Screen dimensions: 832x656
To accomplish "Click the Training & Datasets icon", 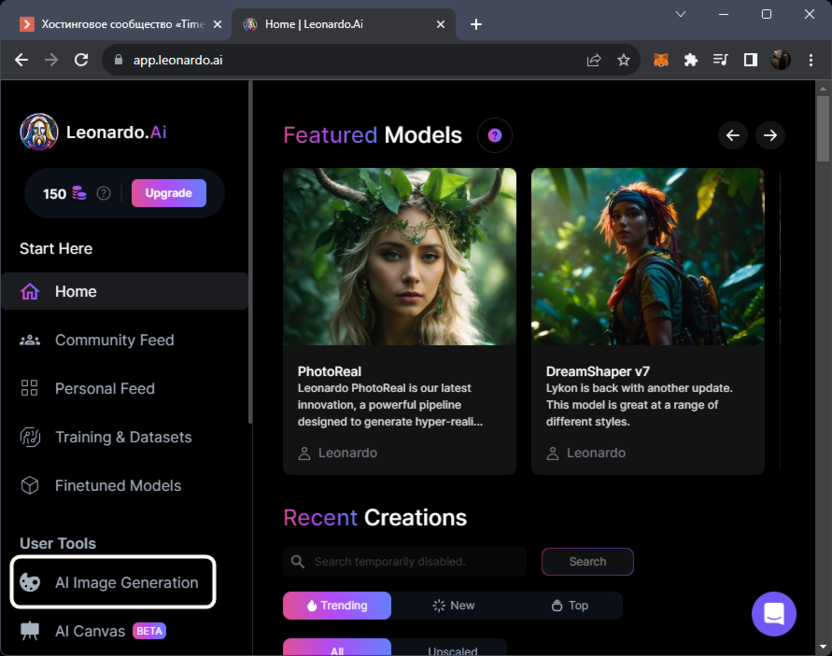I will point(30,437).
